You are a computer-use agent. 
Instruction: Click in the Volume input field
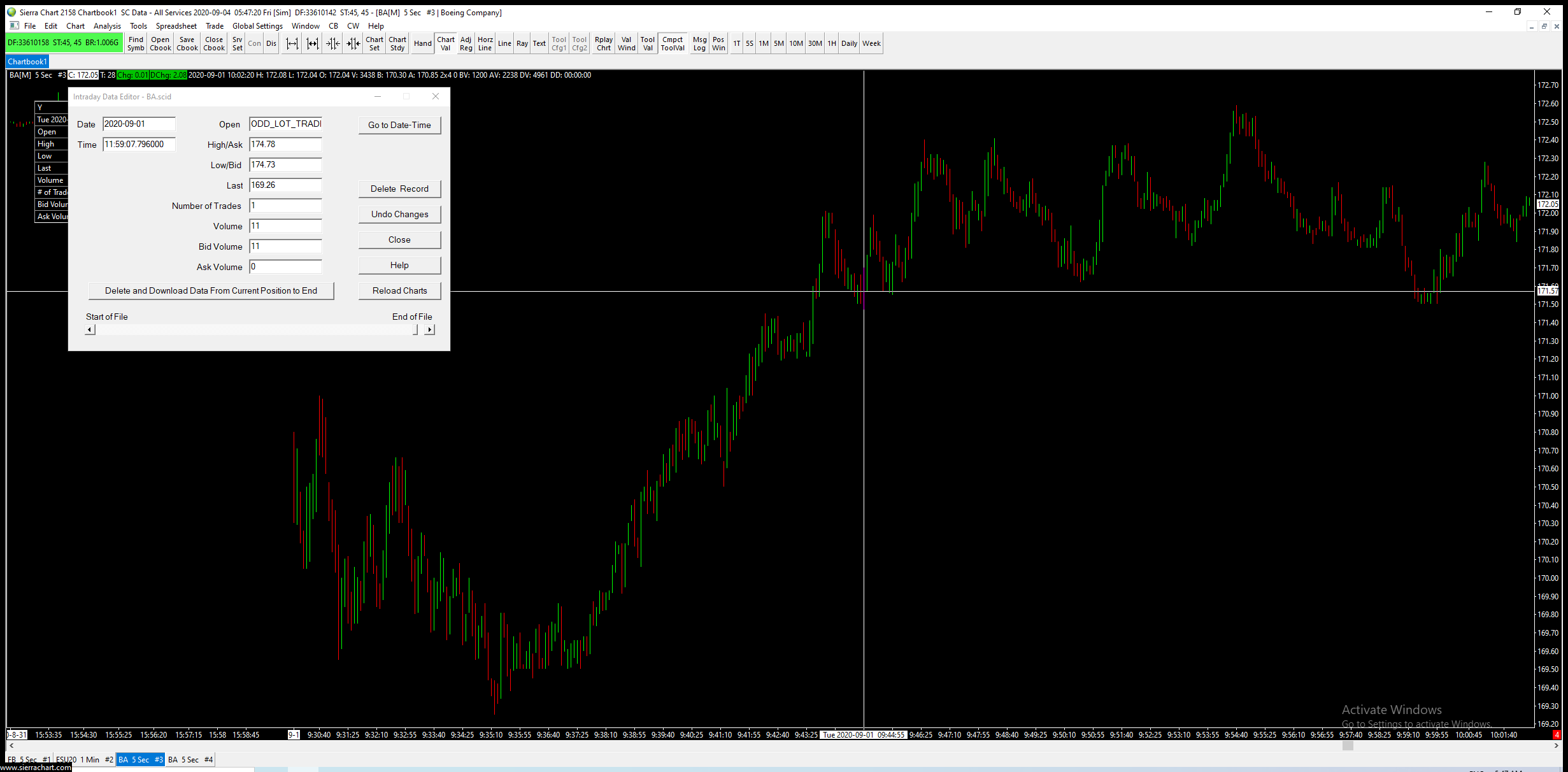pos(285,226)
